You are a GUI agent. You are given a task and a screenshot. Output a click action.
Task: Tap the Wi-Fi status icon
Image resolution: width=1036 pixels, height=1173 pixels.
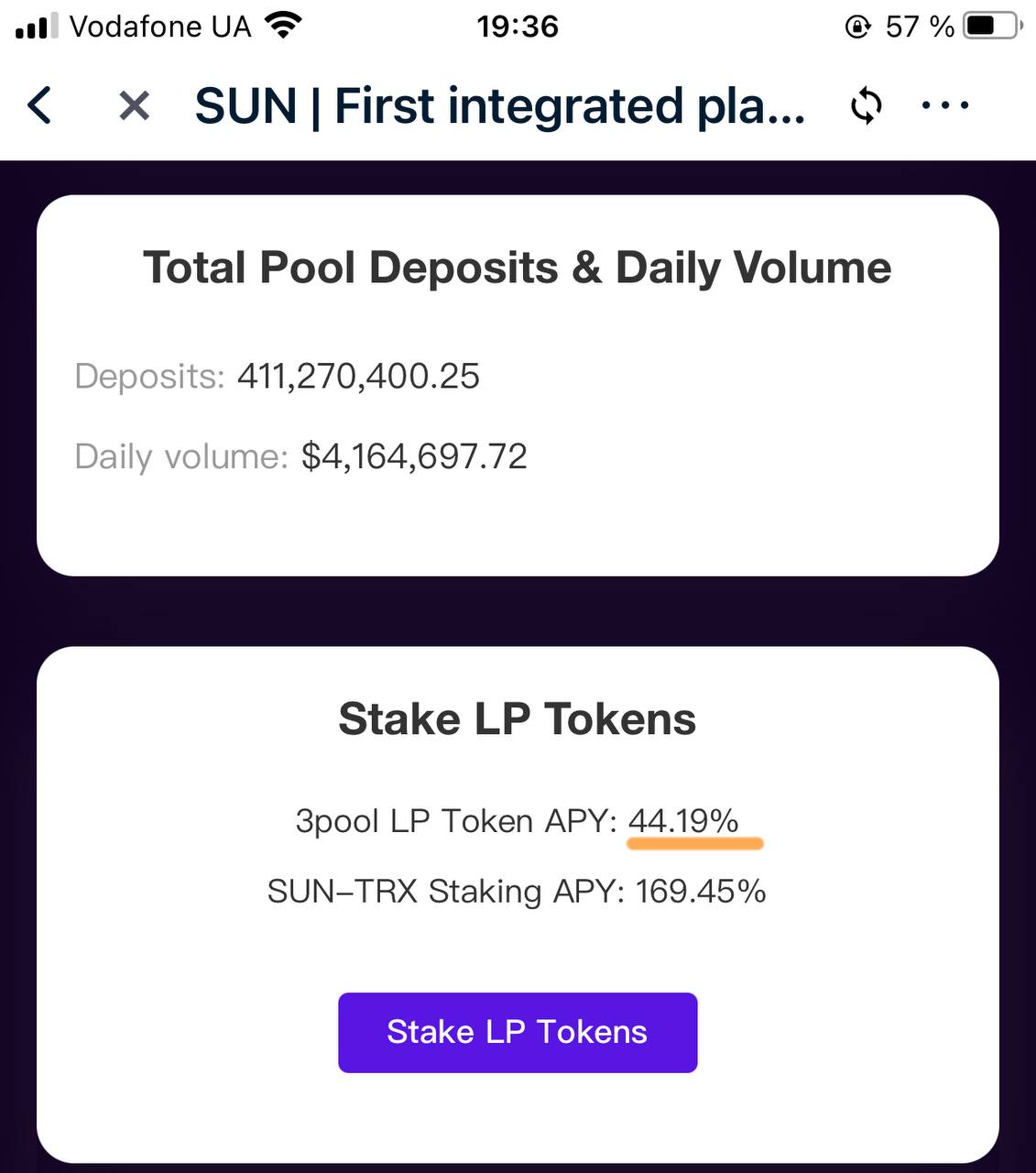pos(284,26)
